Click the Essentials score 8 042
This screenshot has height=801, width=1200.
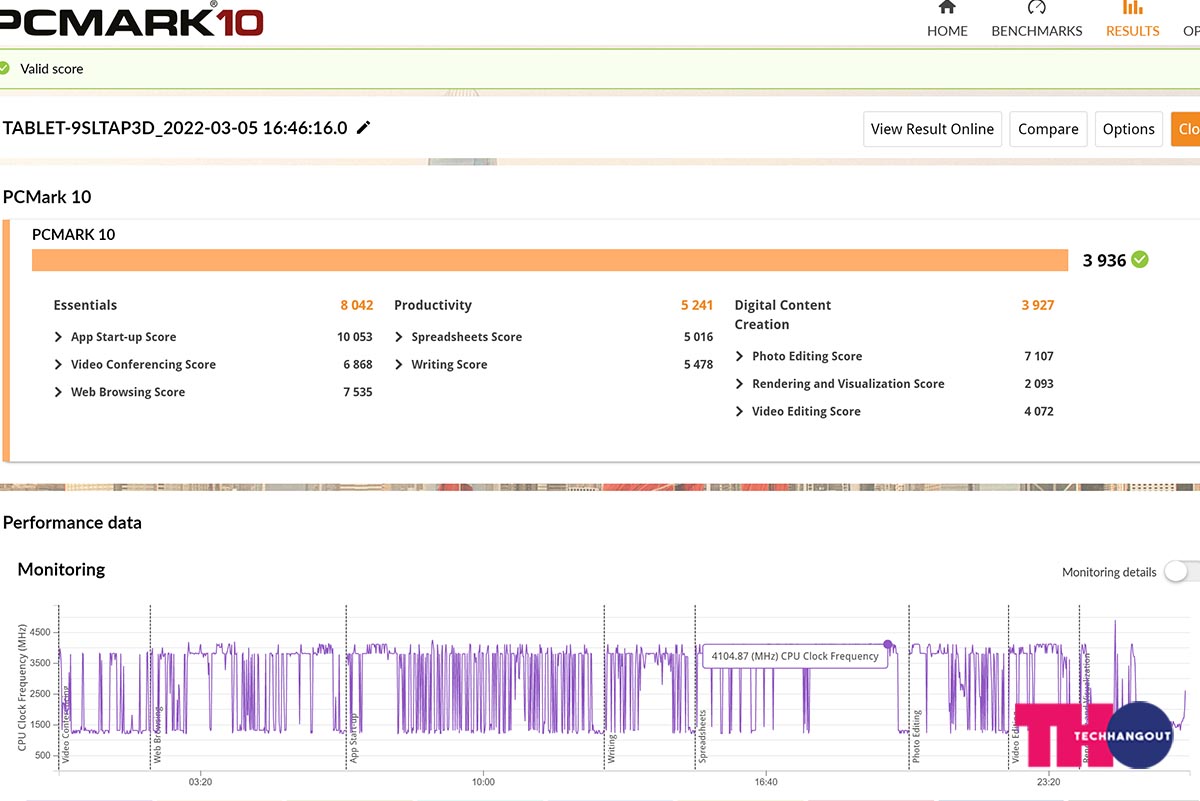[357, 305]
